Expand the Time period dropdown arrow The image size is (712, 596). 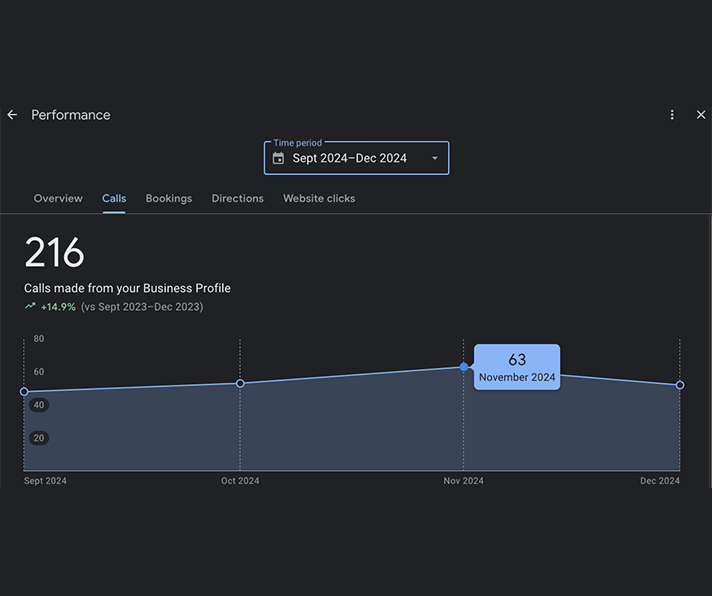tap(435, 158)
